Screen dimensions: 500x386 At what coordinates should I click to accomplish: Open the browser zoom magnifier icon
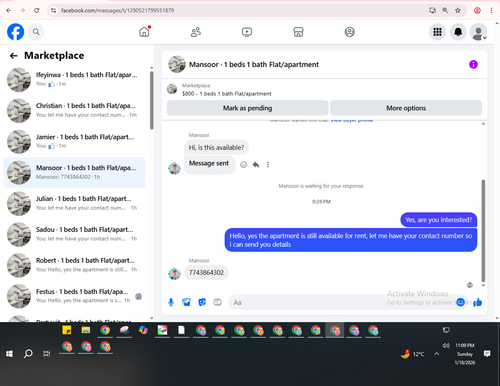(x=445, y=10)
